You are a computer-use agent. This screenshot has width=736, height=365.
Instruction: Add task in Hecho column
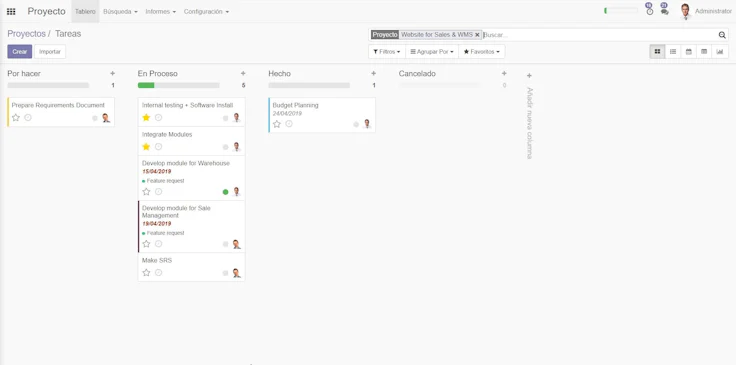click(374, 74)
